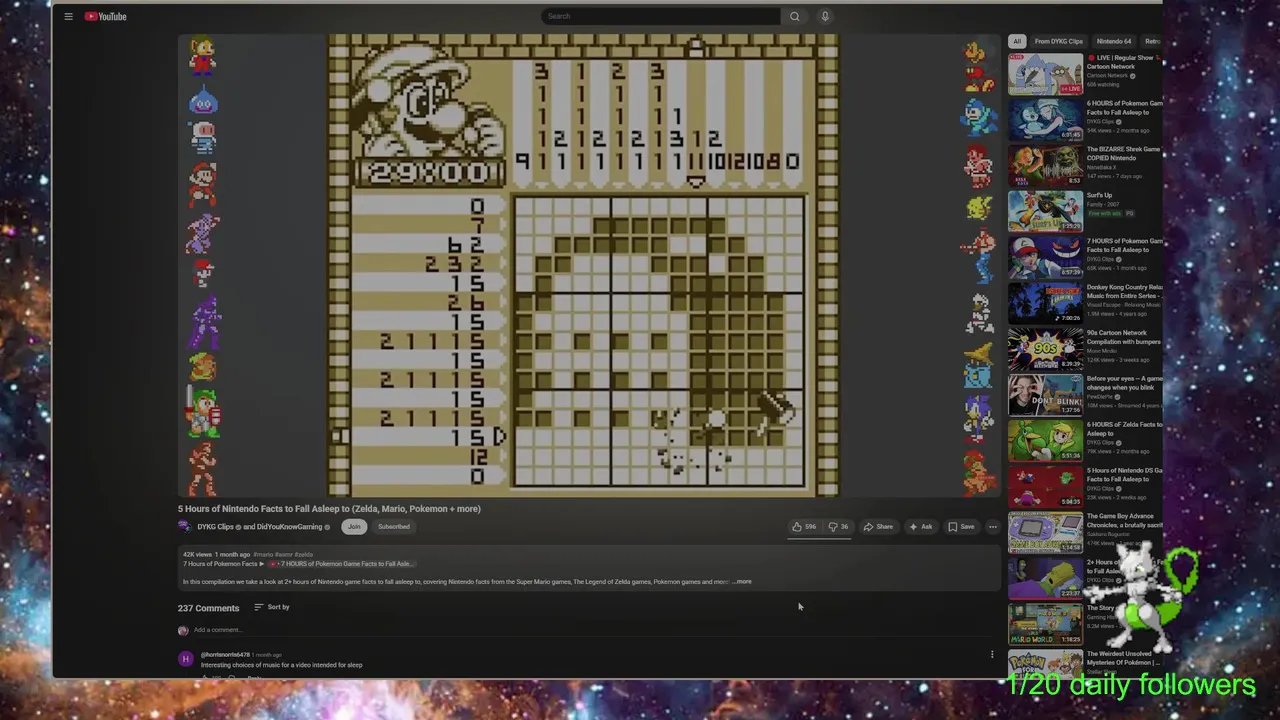Like the video with thumbs-up button
Viewport: 1280px width, 720px height.
(804, 527)
